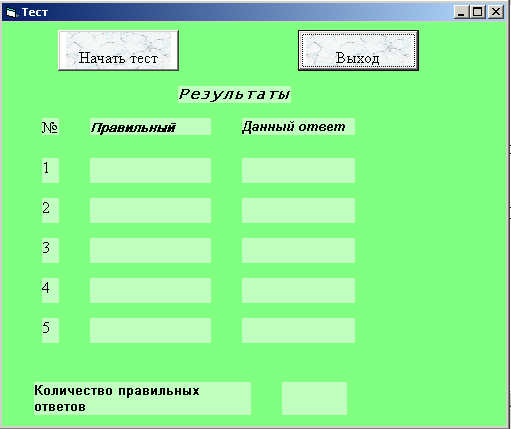Click the correct answer field for row 5
The image size is (511, 429).
150,331
